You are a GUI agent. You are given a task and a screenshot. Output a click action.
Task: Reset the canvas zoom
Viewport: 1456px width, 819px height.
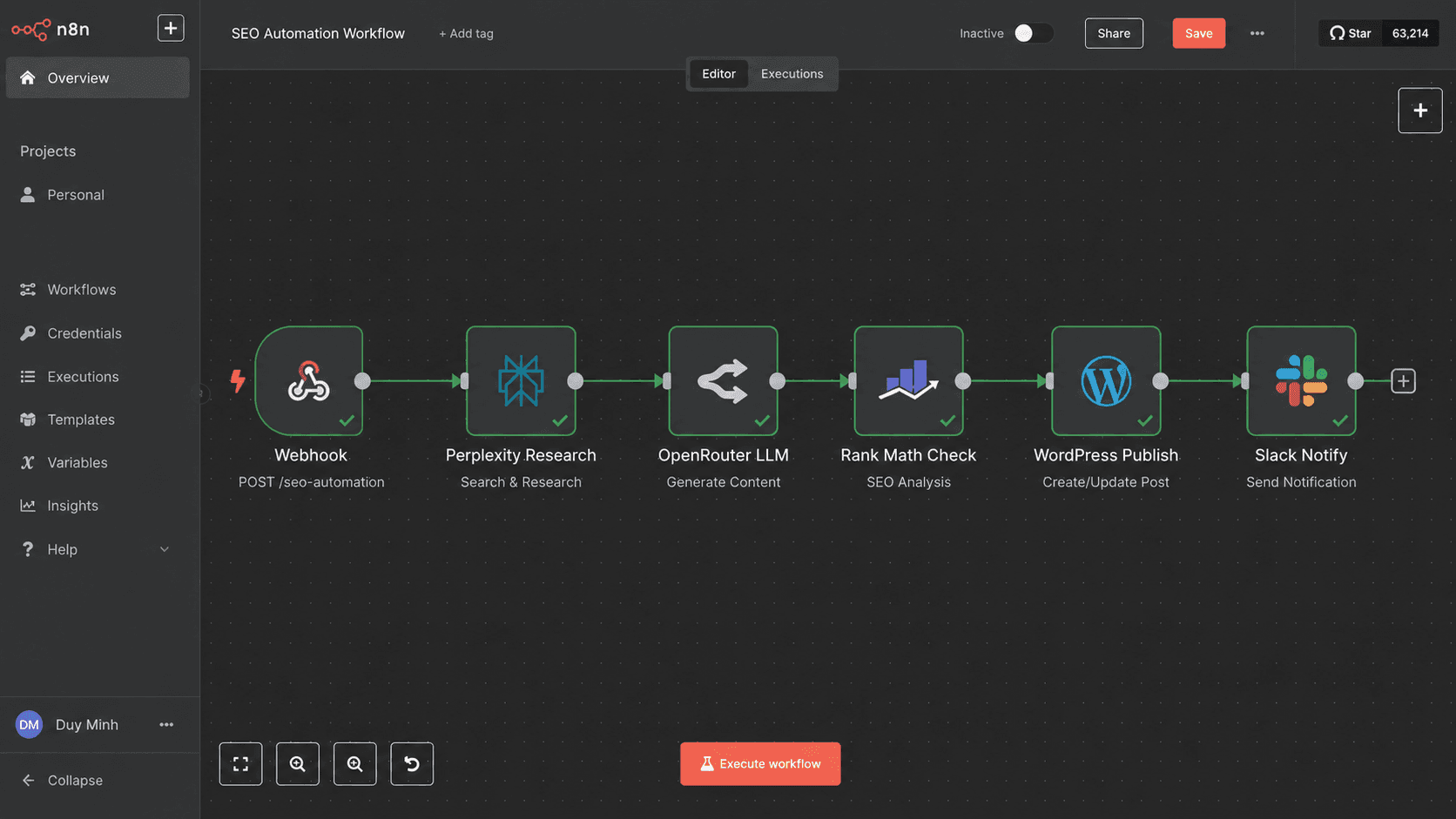click(x=412, y=764)
